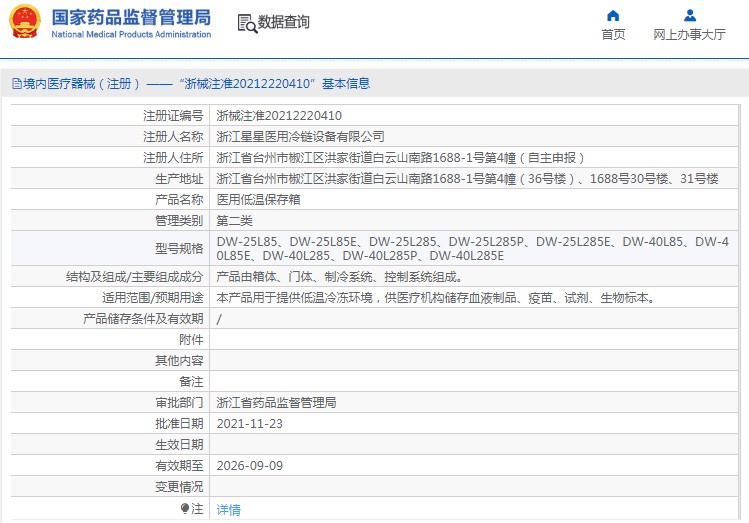Click the 适用范围/预期用途 label
Viewport: 749px width, 523px height.
point(153,298)
